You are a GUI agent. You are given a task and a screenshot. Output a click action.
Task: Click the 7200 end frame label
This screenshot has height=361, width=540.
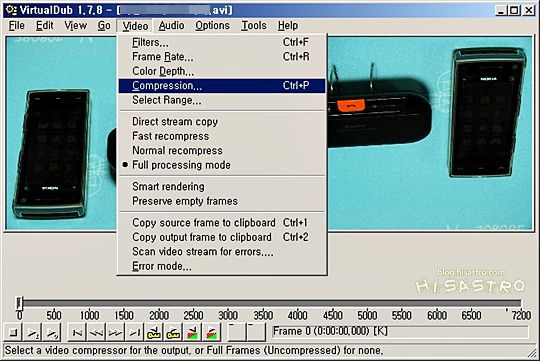(x=521, y=315)
